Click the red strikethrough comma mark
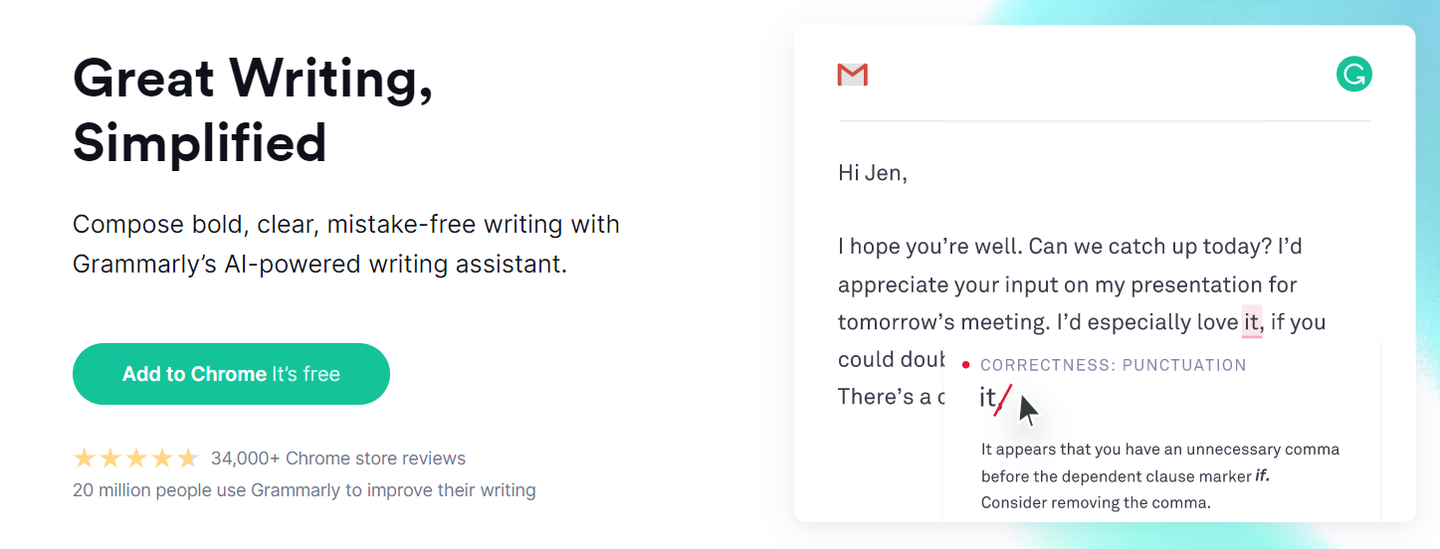Viewport: 1440px width, 549px height. pyautogui.click(x=1003, y=398)
